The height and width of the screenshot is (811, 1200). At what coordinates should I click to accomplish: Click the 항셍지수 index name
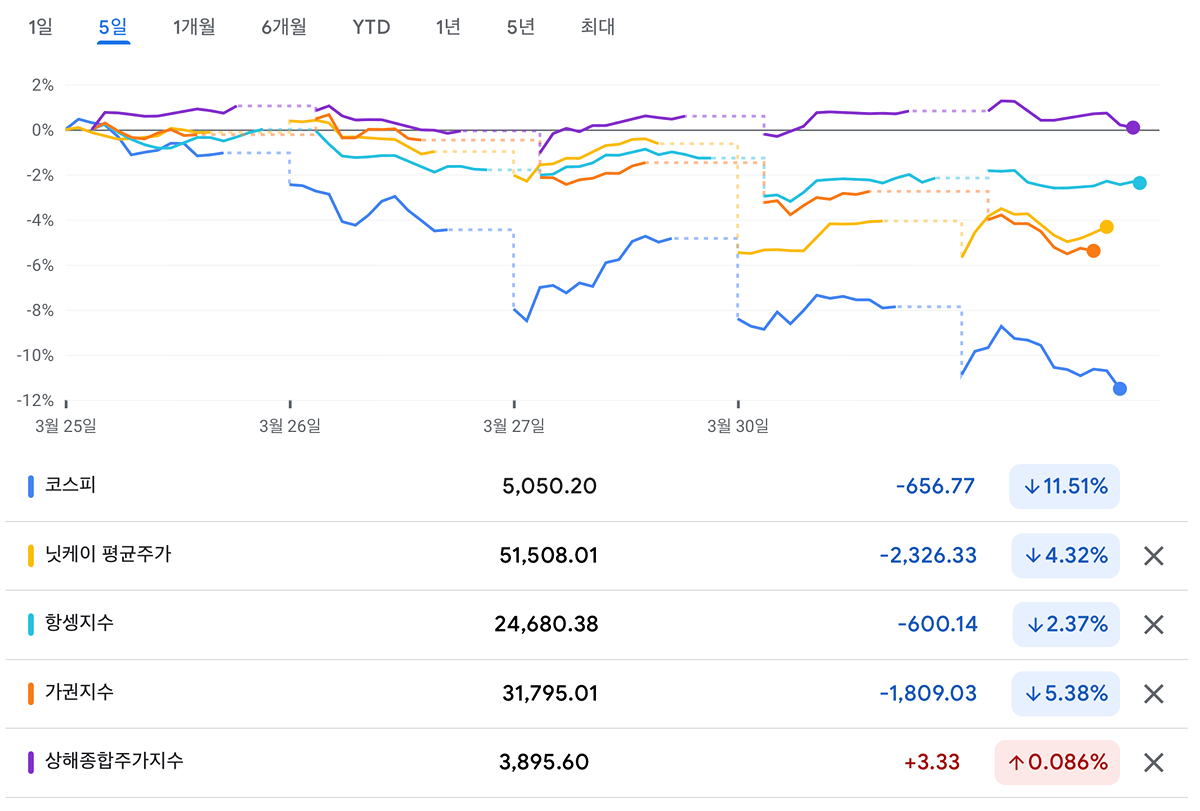click(78, 623)
